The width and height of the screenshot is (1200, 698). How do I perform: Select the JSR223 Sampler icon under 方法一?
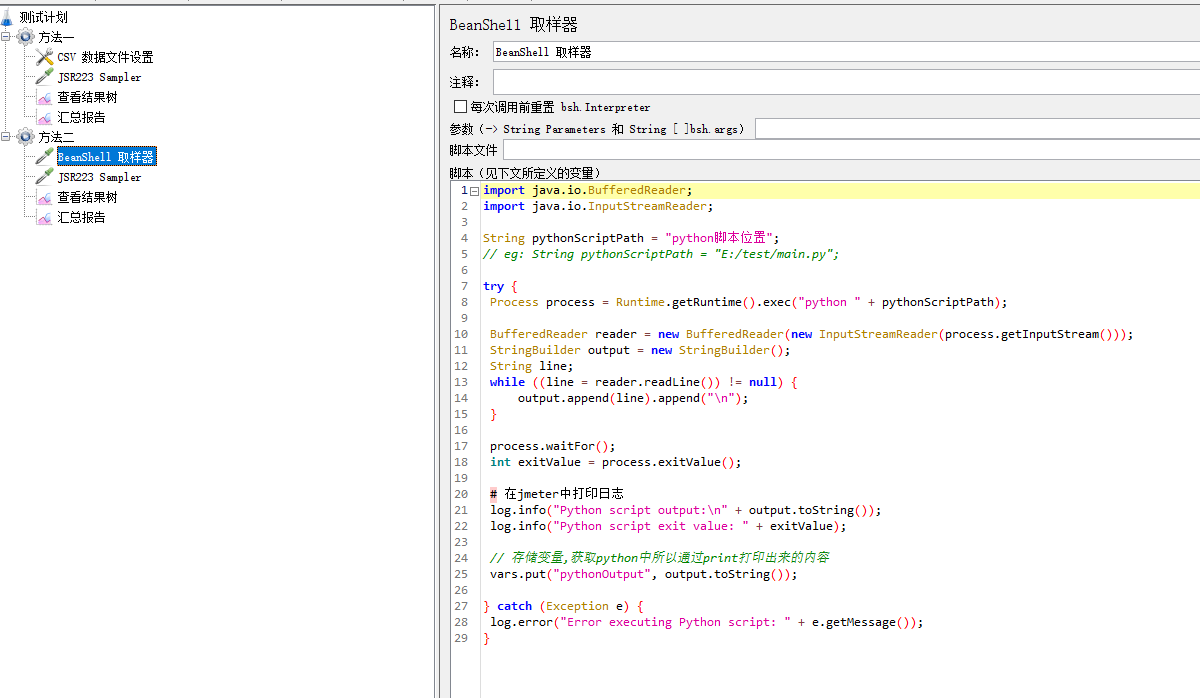44,77
